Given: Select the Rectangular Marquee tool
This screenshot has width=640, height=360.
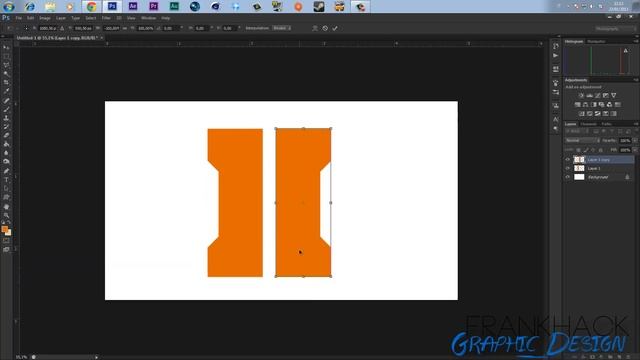Looking at the screenshot, I should 6,56.
